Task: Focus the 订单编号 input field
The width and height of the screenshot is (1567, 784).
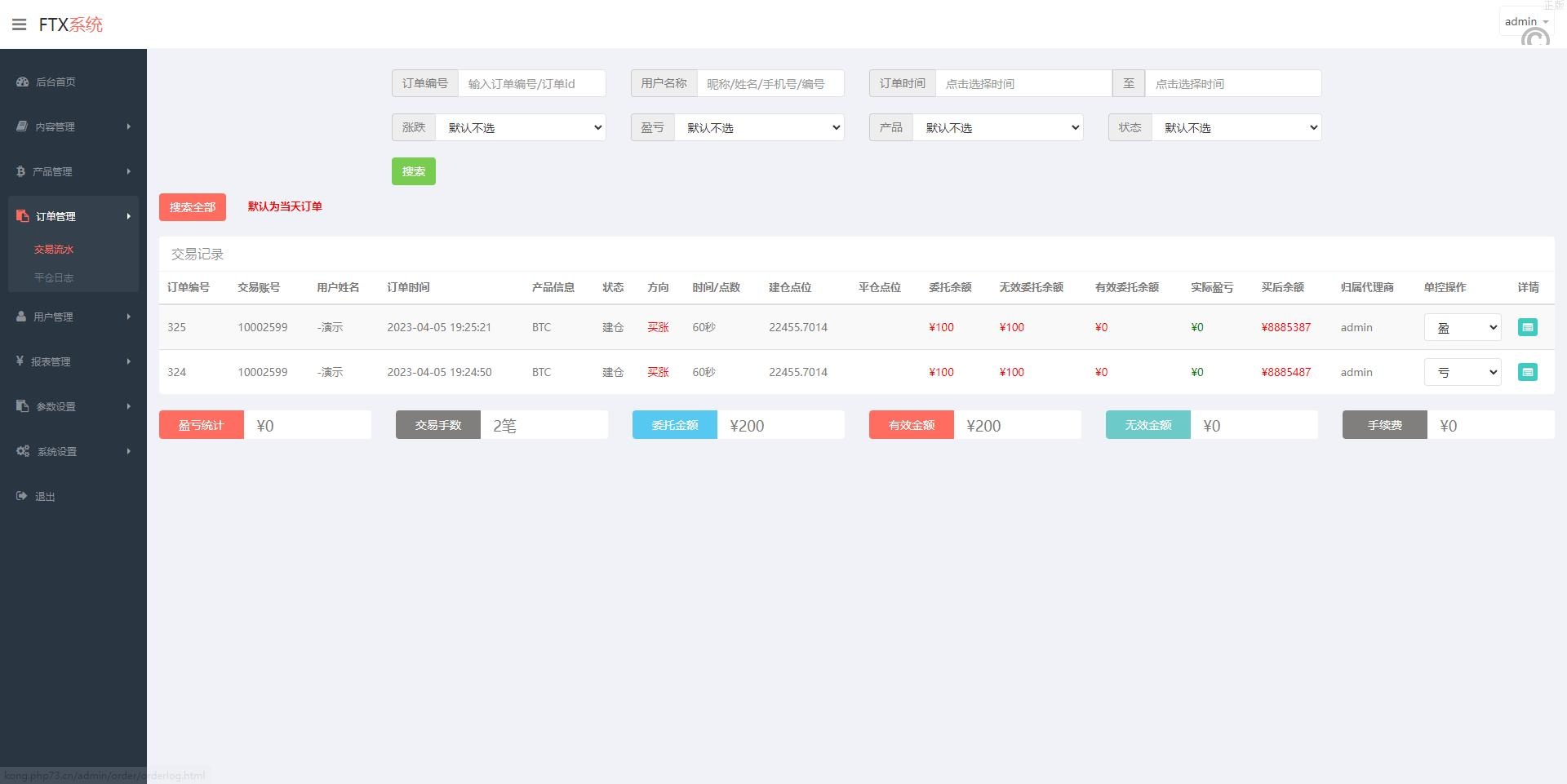Action: coord(531,83)
